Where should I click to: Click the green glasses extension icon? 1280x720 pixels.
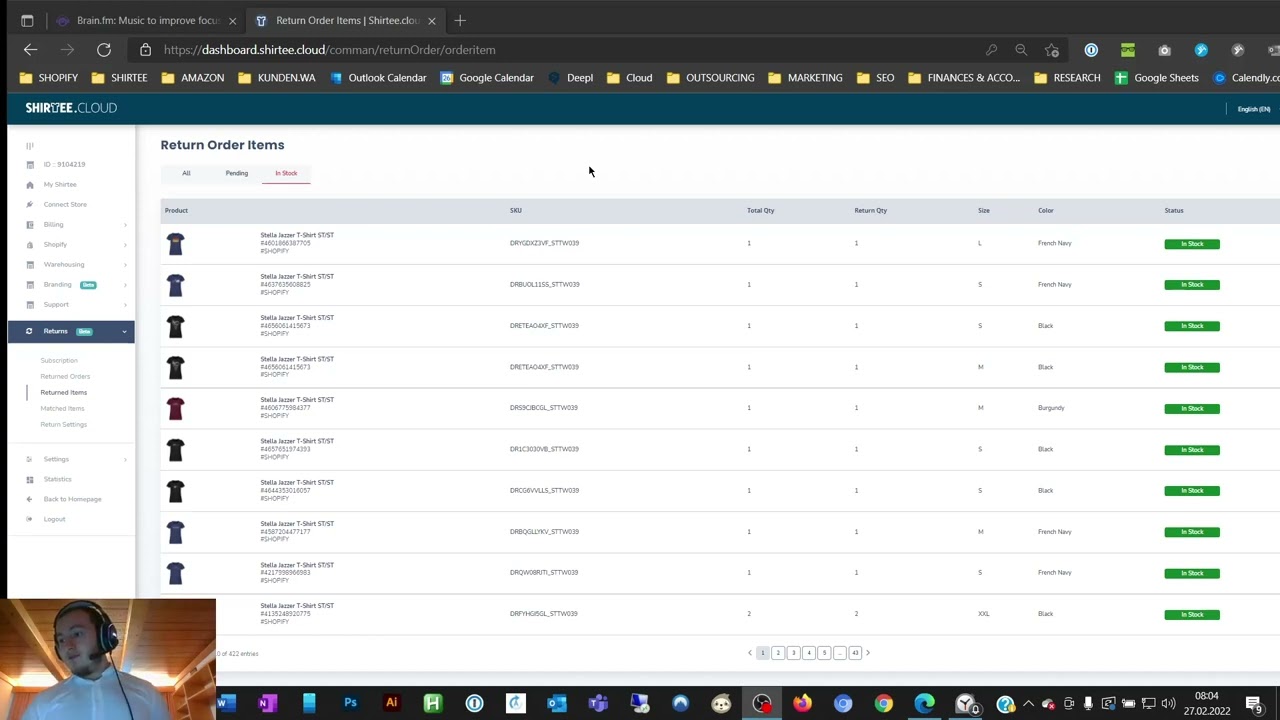tap(1128, 50)
